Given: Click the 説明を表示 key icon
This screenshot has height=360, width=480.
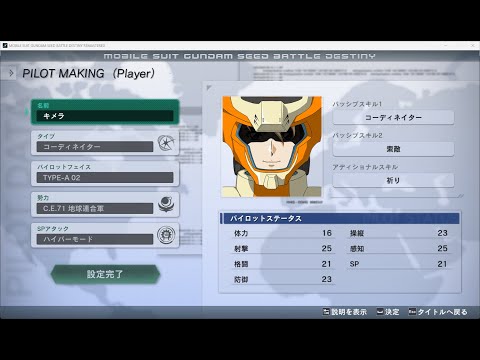Looking at the screenshot, I should click(x=326, y=312).
